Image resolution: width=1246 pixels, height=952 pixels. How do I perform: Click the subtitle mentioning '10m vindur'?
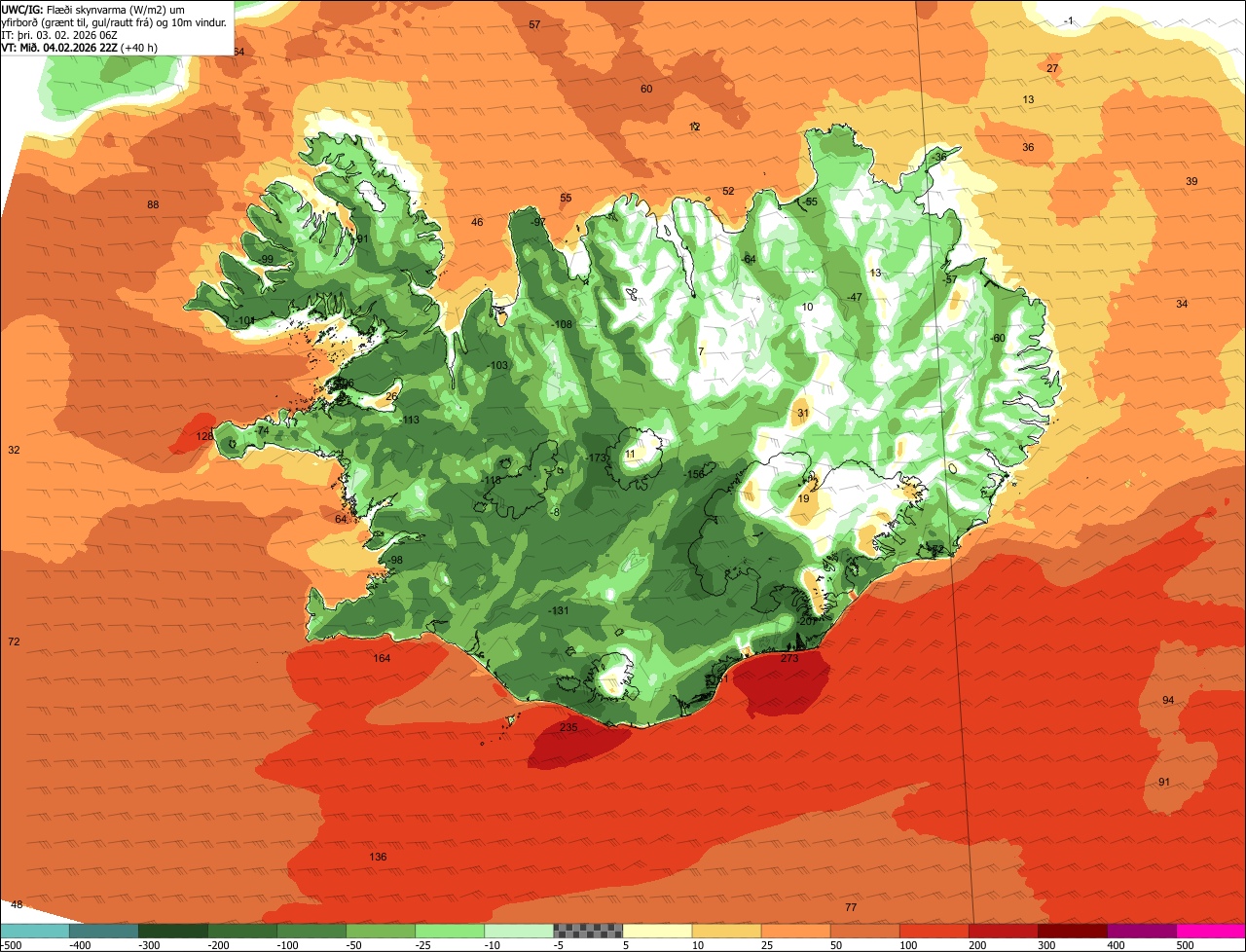(116, 21)
